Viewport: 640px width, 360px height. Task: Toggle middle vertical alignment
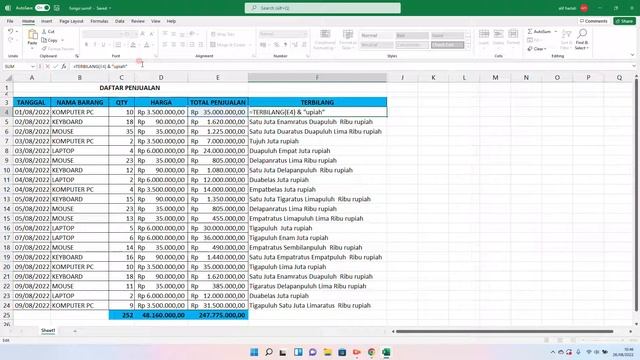(x=173, y=34)
